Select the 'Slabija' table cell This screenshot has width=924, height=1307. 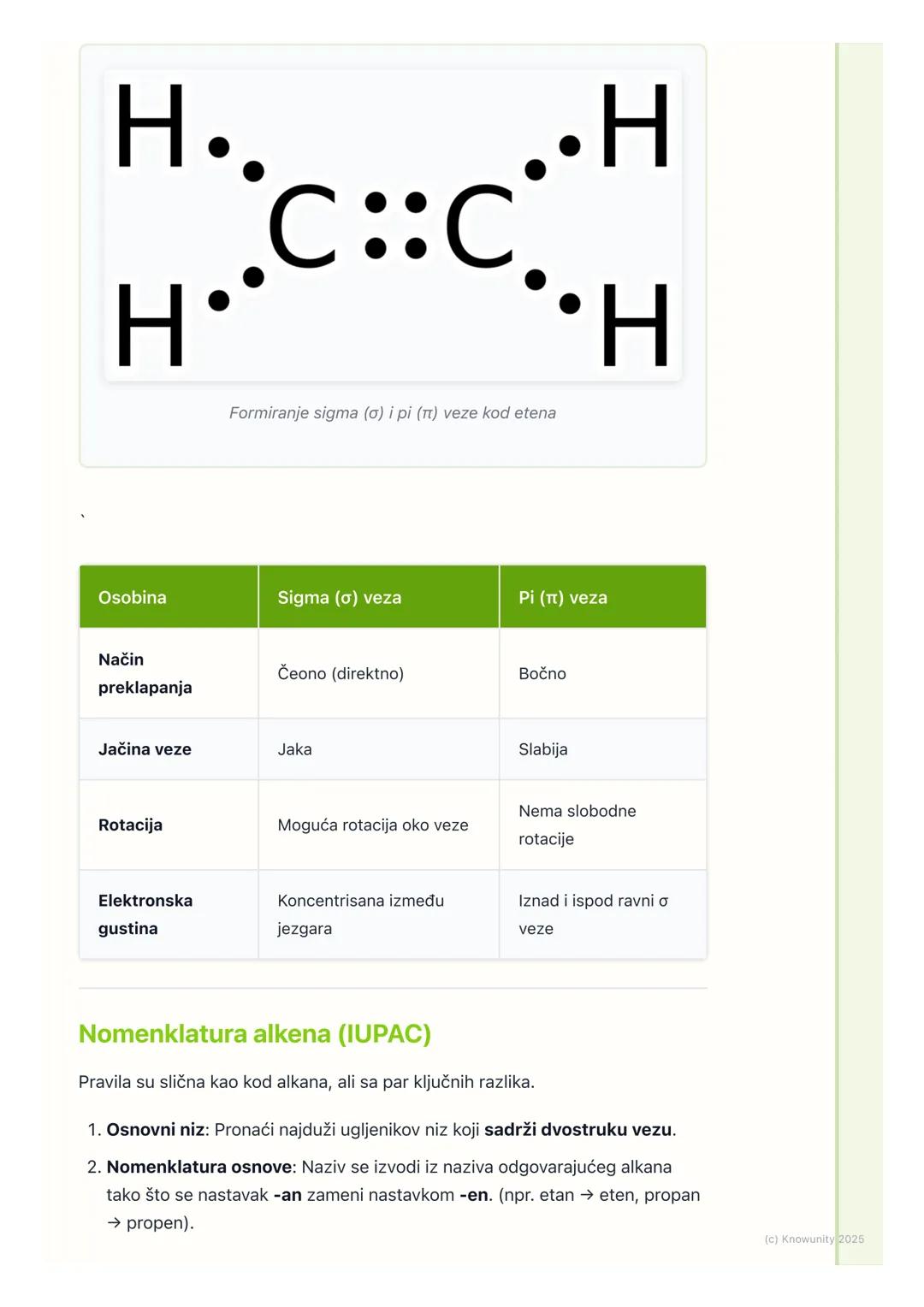click(543, 749)
